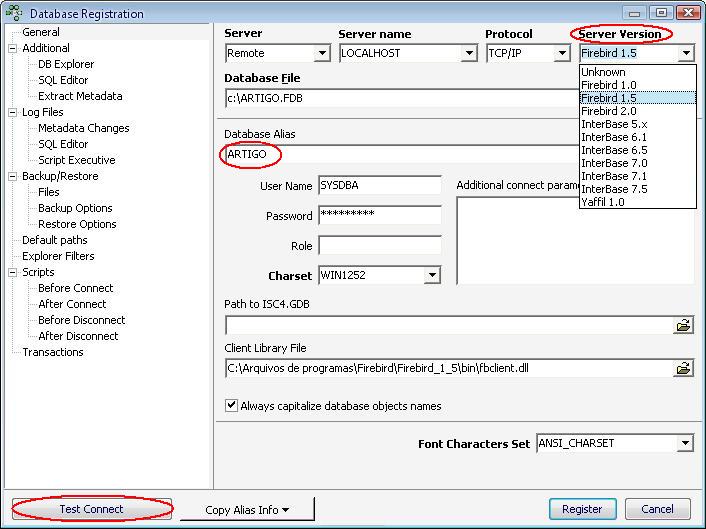The image size is (706, 529).
Task: Click the Database Registration title bar icon
Action: [x=14, y=14]
